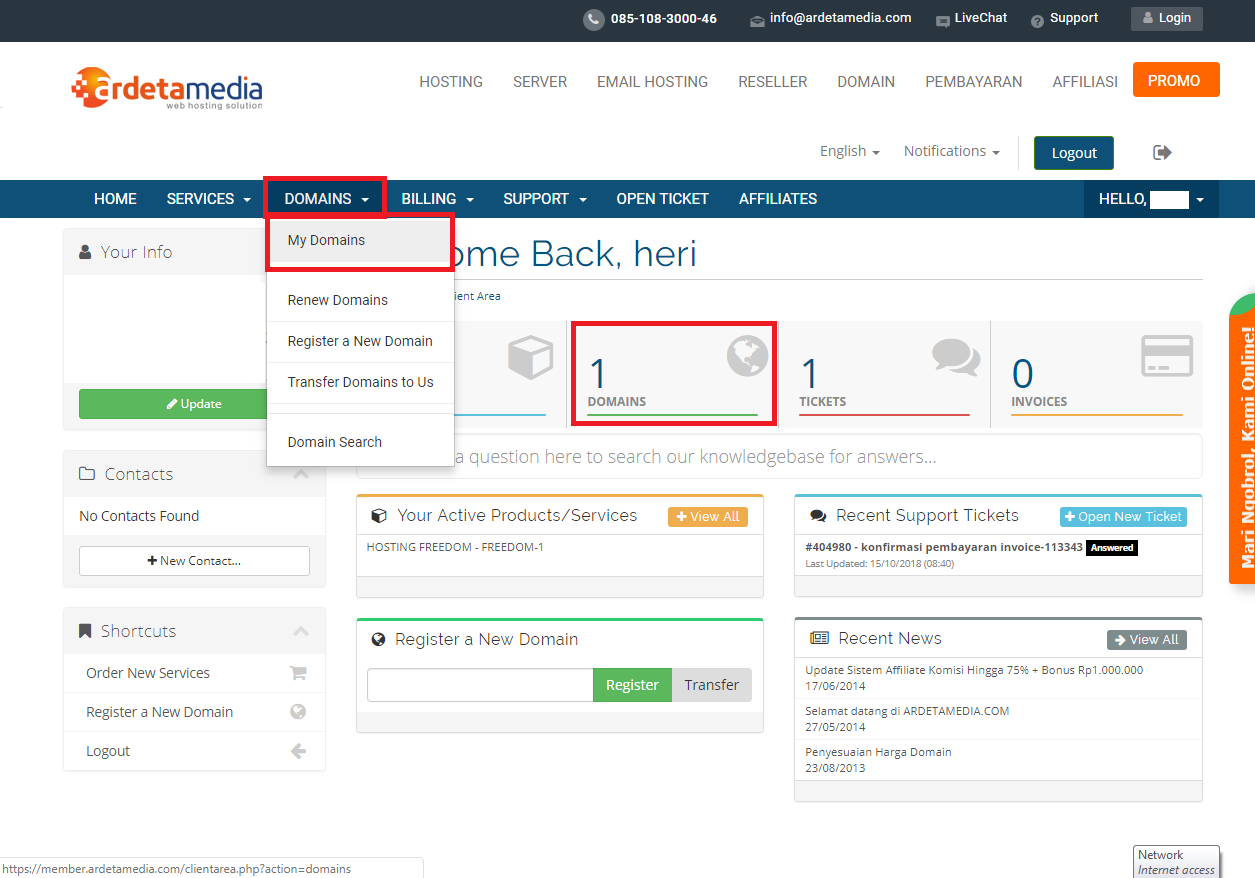This screenshot has height=878, width=1255.
Task: Expand the English language dropdown
Action: [848, 151]
